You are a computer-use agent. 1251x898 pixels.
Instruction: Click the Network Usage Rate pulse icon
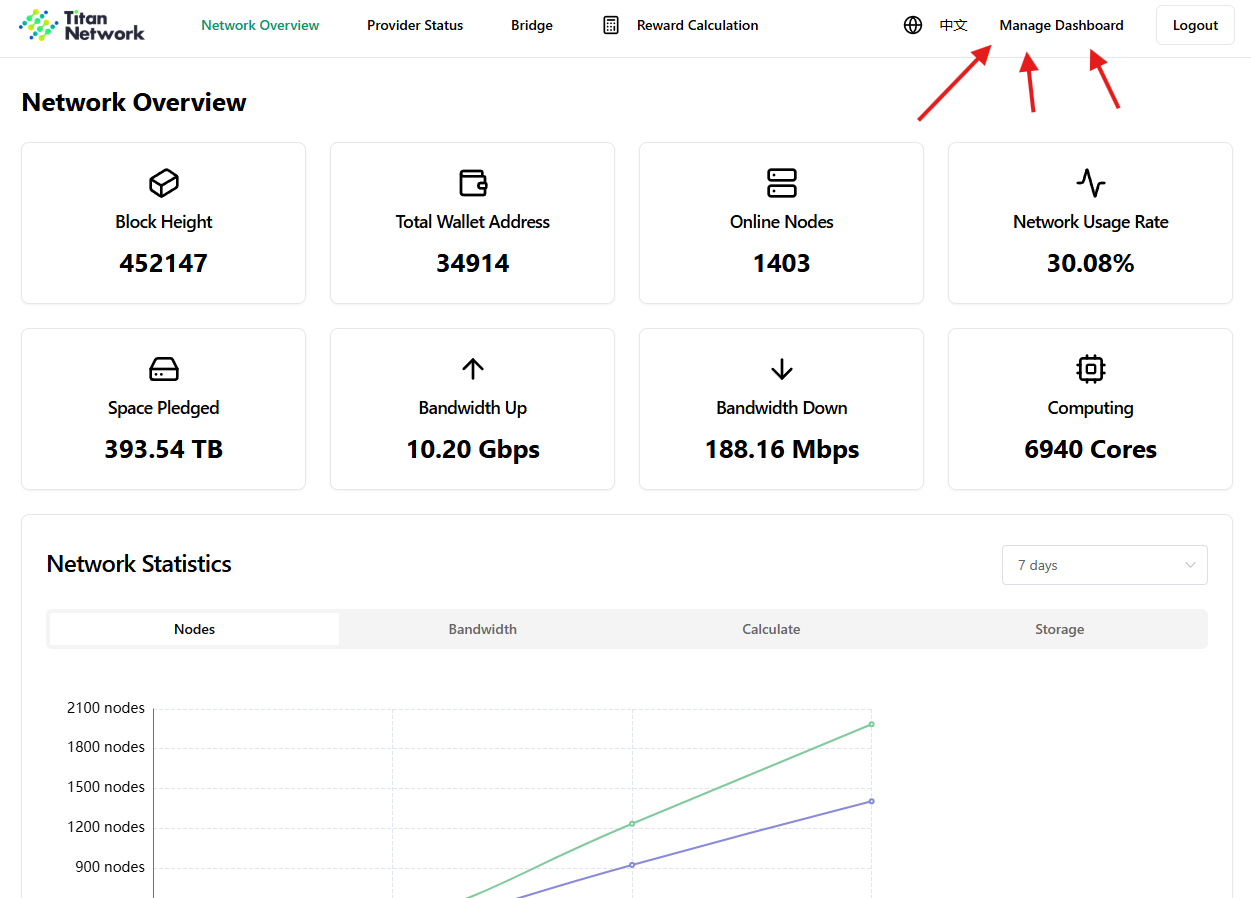pos(1091,183)
